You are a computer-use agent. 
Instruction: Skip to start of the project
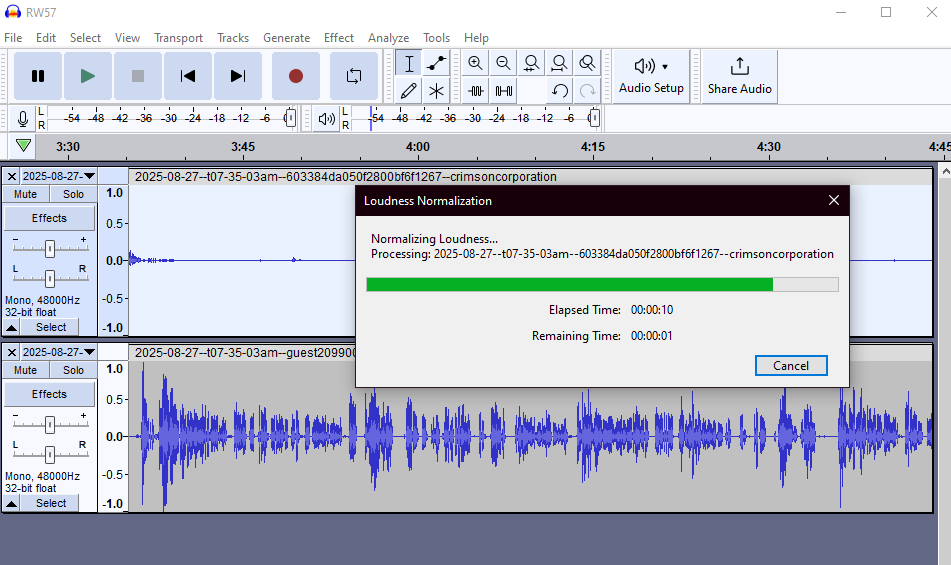click(188, 76)
